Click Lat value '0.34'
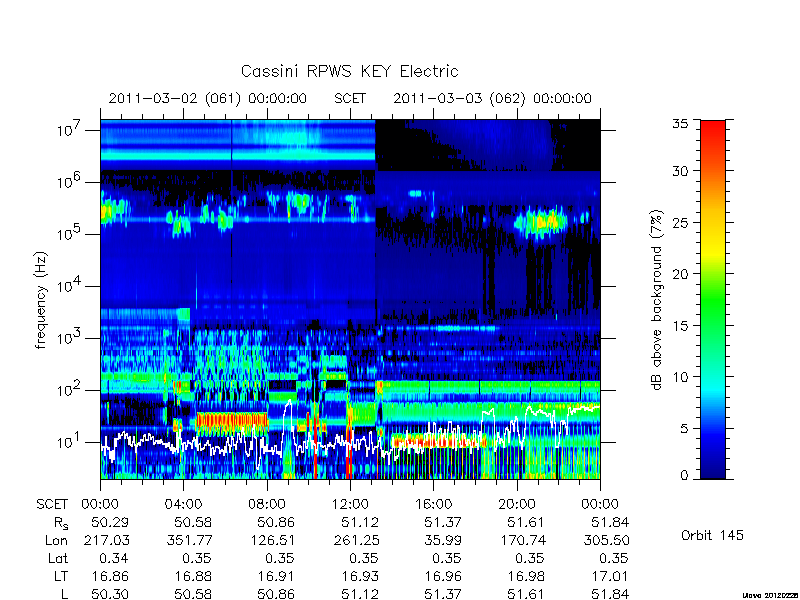 113,559
